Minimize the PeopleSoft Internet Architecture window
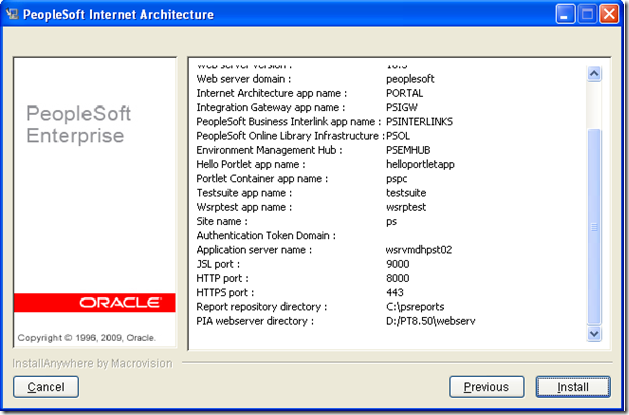 [564, 15]
